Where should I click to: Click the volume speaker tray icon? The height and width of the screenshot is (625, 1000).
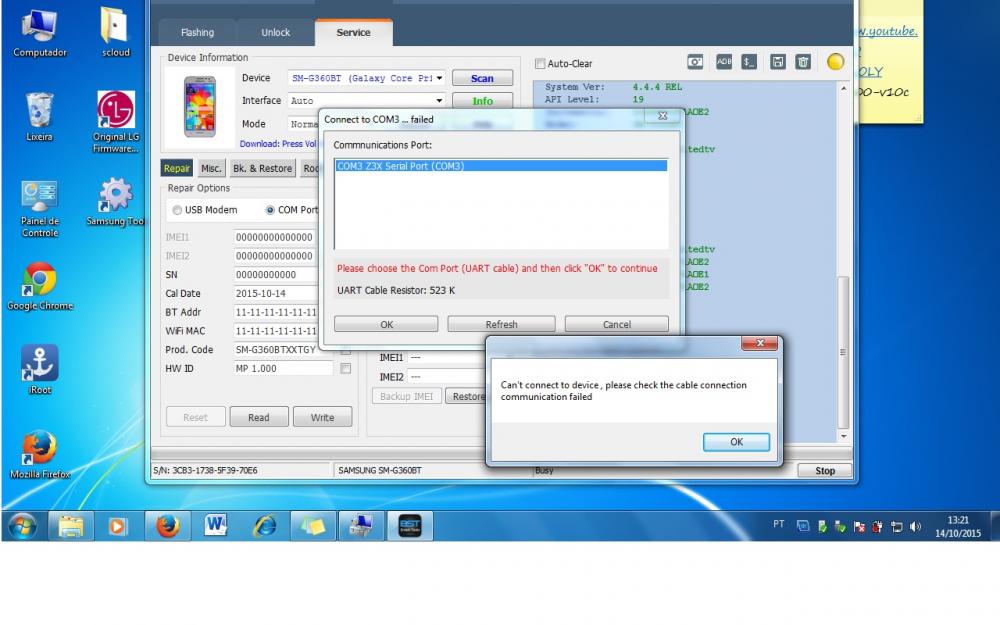click(916, 527)
